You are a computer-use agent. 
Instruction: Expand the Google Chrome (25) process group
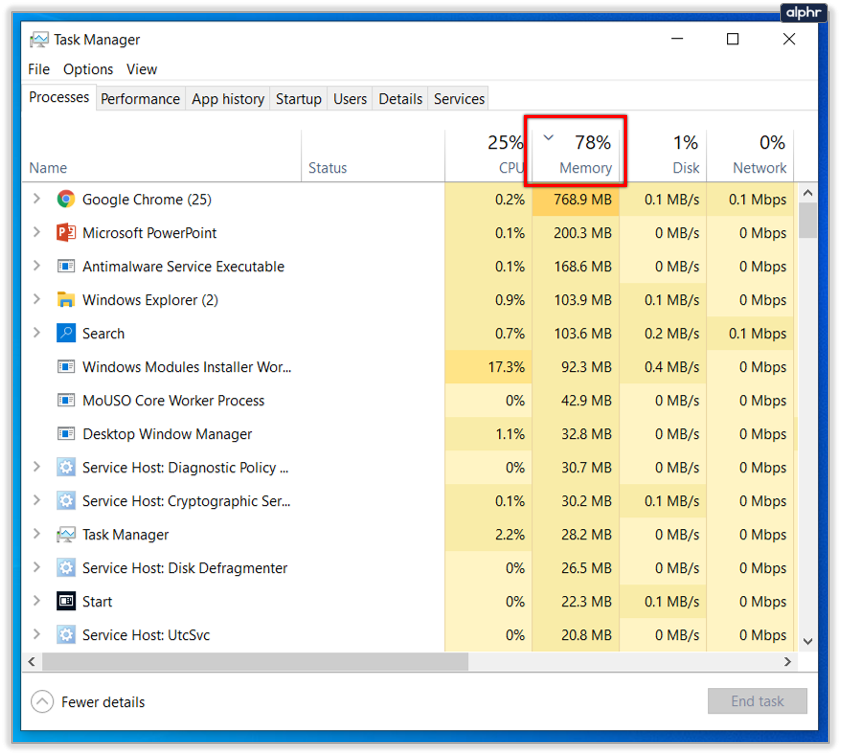pyautogui.click(x=36, y=199)
